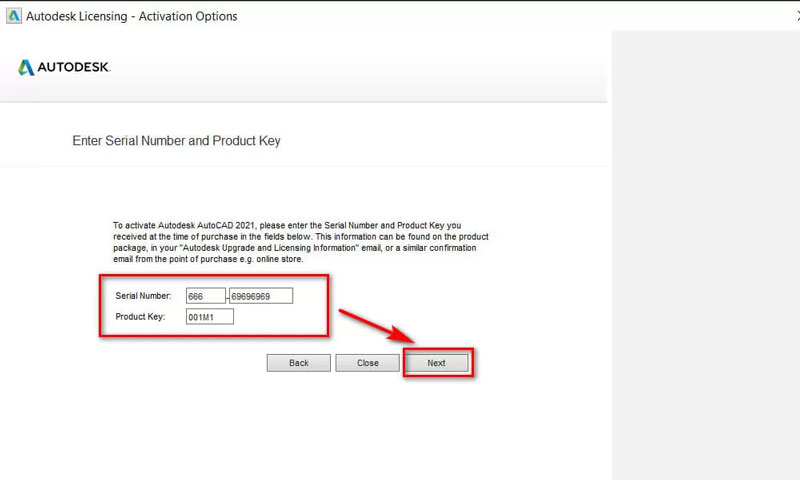Click the Back button

click(x=298, y=363)
